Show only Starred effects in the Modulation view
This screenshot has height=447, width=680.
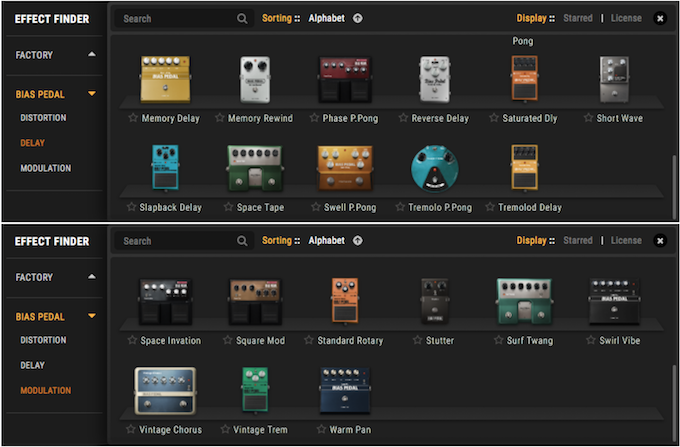578,241
